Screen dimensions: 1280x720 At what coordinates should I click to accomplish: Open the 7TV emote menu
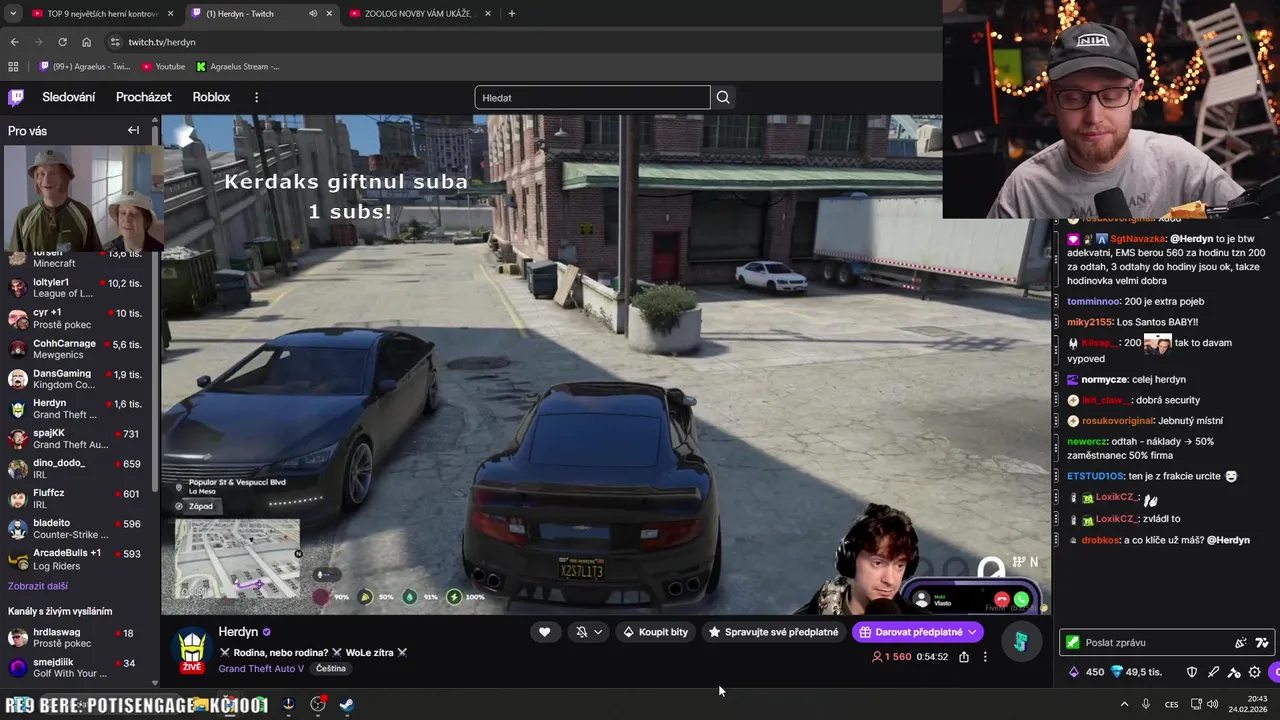pos(1262,643)
